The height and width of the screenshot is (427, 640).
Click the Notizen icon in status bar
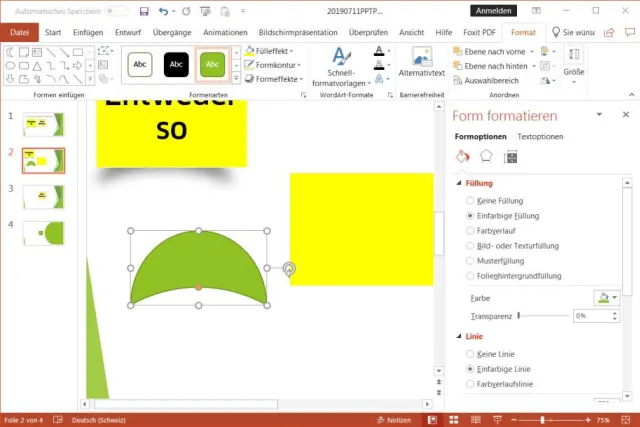[392, 419]
